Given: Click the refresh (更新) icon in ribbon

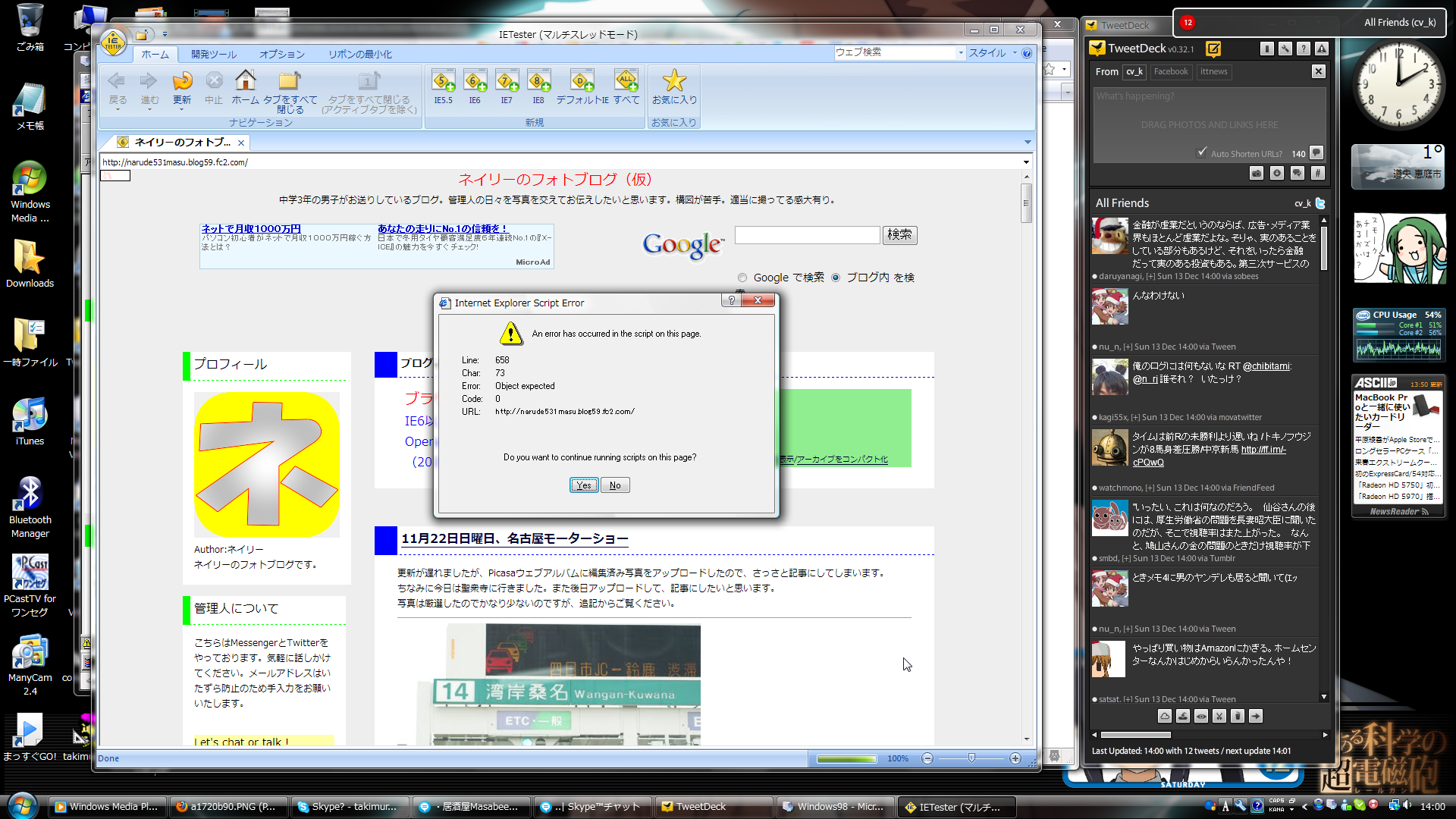Looking at the screenshot, I should 182,86.
